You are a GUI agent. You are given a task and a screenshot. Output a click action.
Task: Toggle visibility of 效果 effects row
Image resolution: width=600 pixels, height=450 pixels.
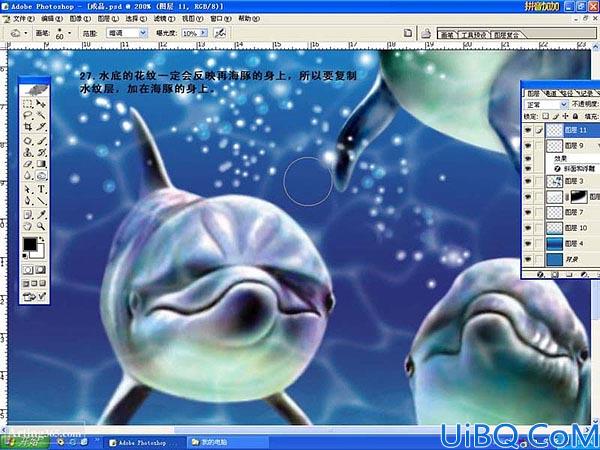click(x=528, y=159)
